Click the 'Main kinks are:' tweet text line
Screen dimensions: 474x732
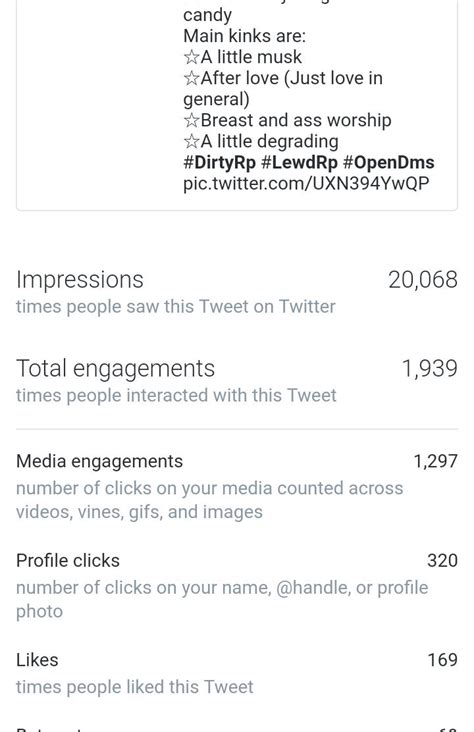click(244, 36)
